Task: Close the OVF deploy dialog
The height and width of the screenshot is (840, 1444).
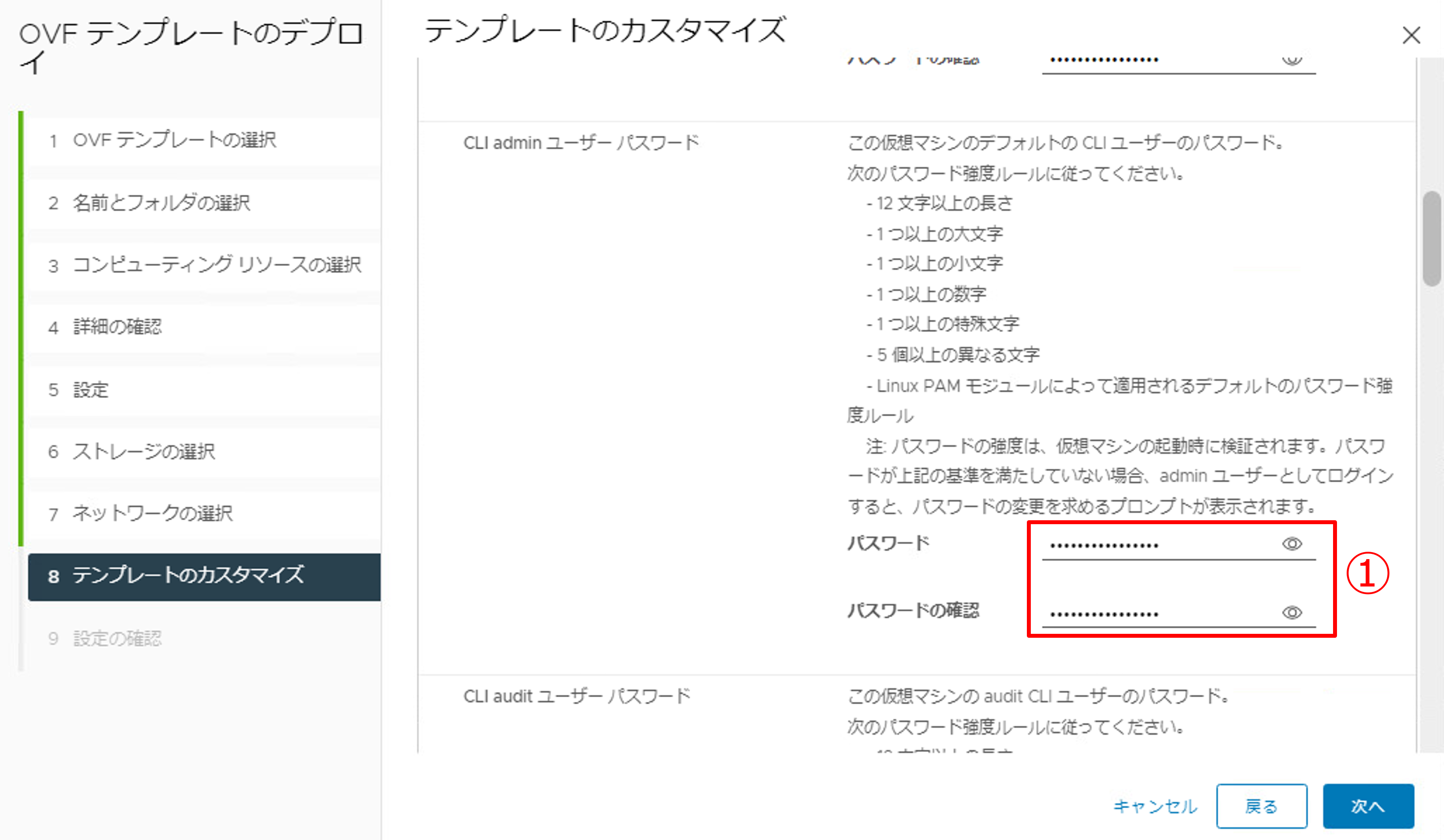Action: point(1411,35)
